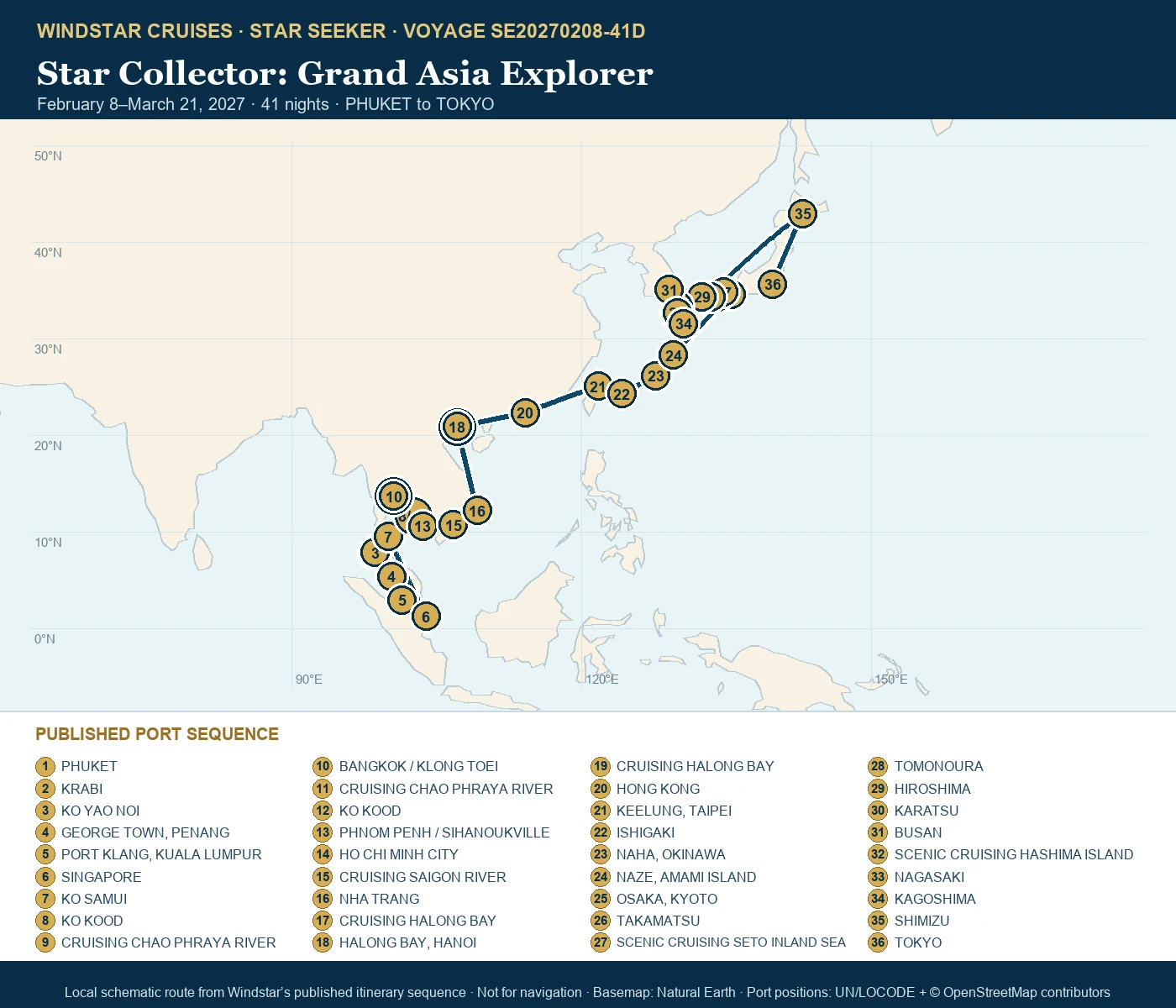This screenshot has height=1008, width=1176.
Task: Click map marker 22 for Ishigaki
Action: point(622,394)
